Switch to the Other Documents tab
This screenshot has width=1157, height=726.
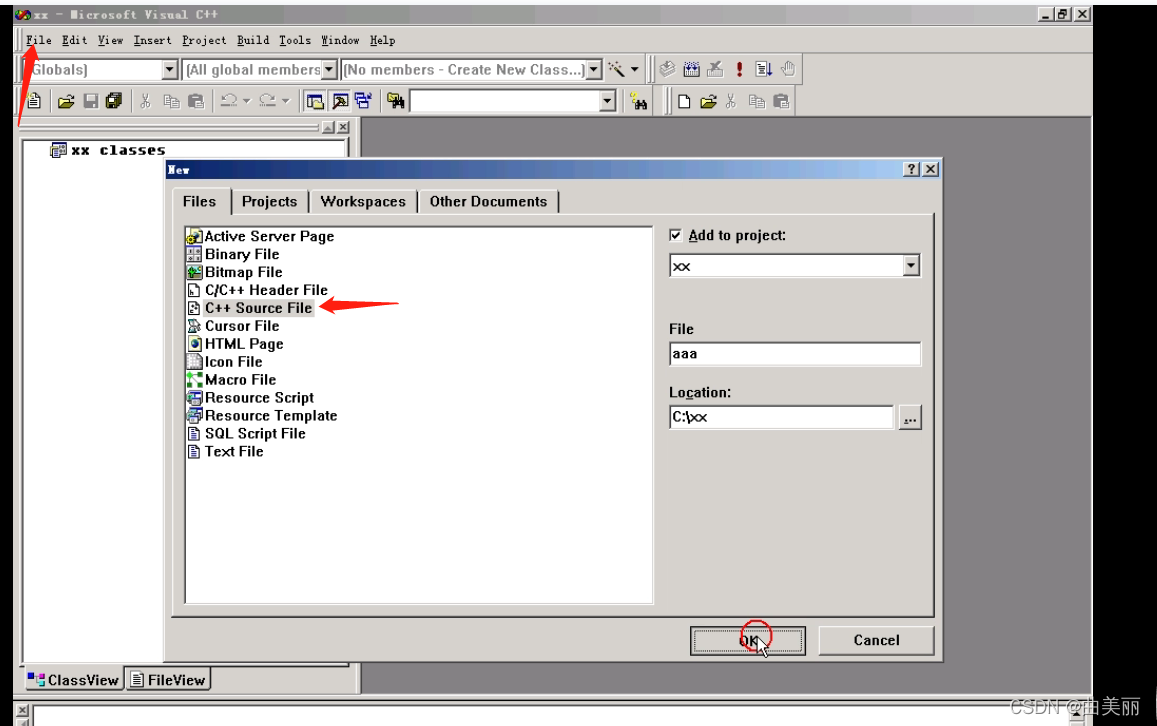(x=488, y=201)
